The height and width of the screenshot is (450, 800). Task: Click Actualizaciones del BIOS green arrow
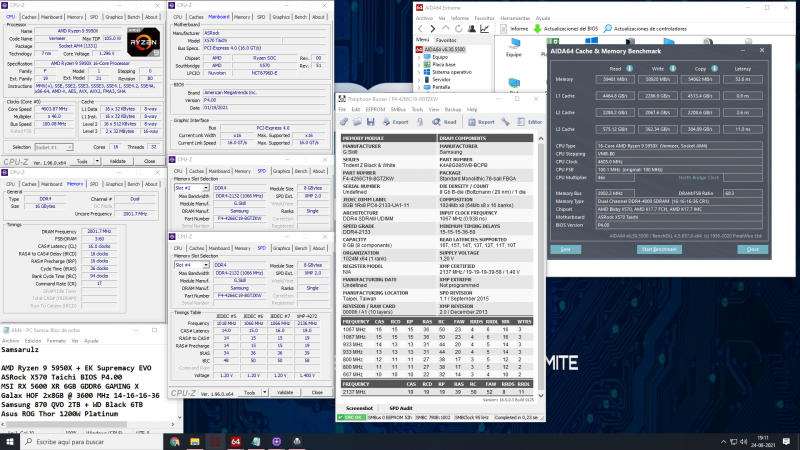tap(537, 29)
